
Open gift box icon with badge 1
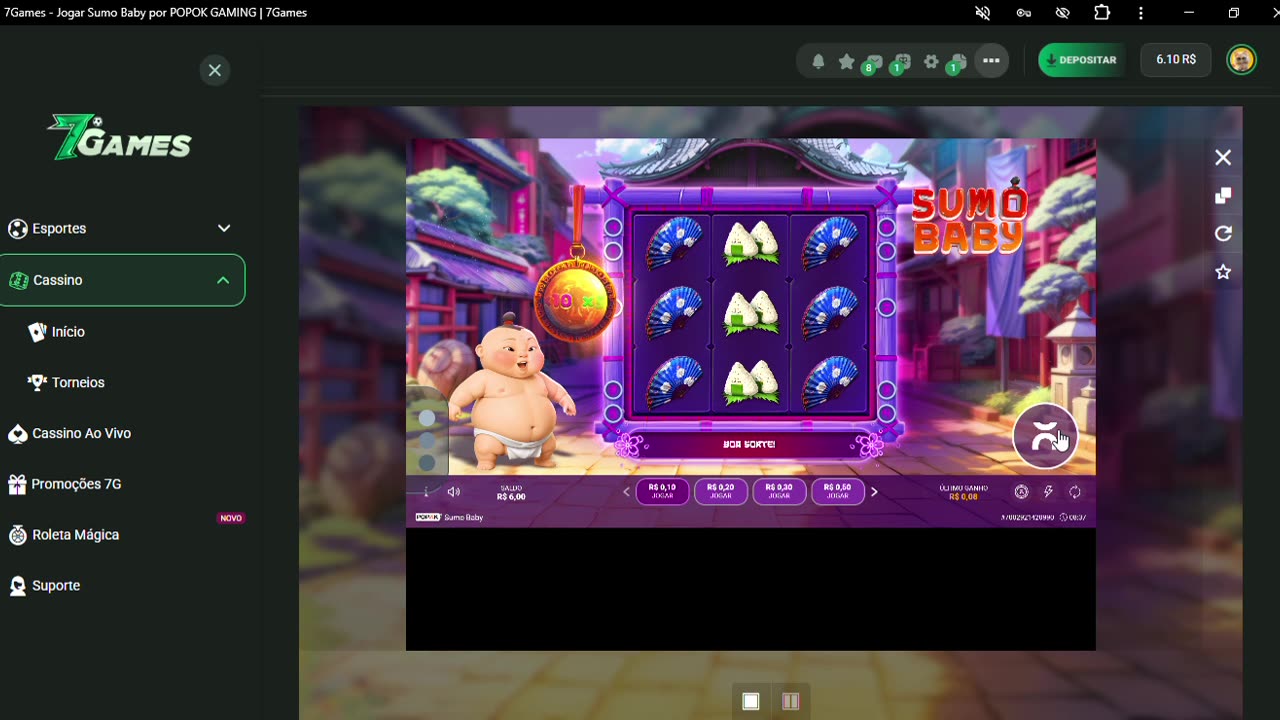point(901,62)
